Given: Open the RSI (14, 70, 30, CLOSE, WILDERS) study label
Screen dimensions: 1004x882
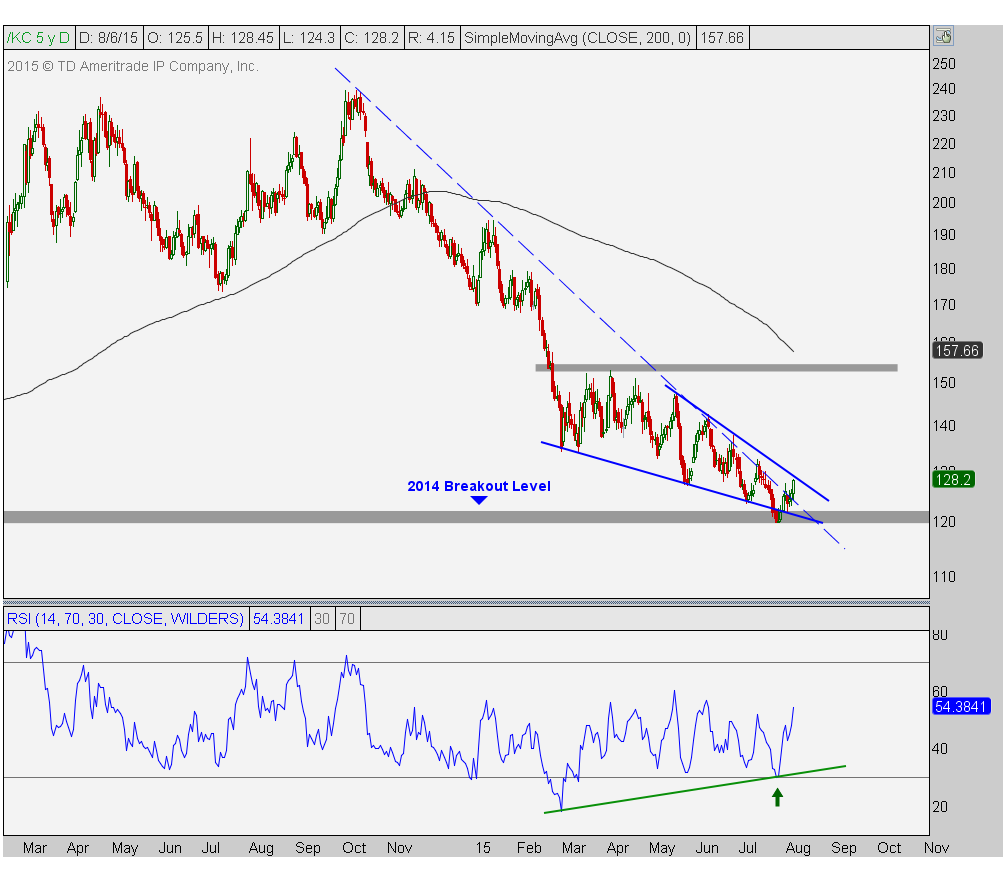Looking at the screenshot, I should [126, 619].
